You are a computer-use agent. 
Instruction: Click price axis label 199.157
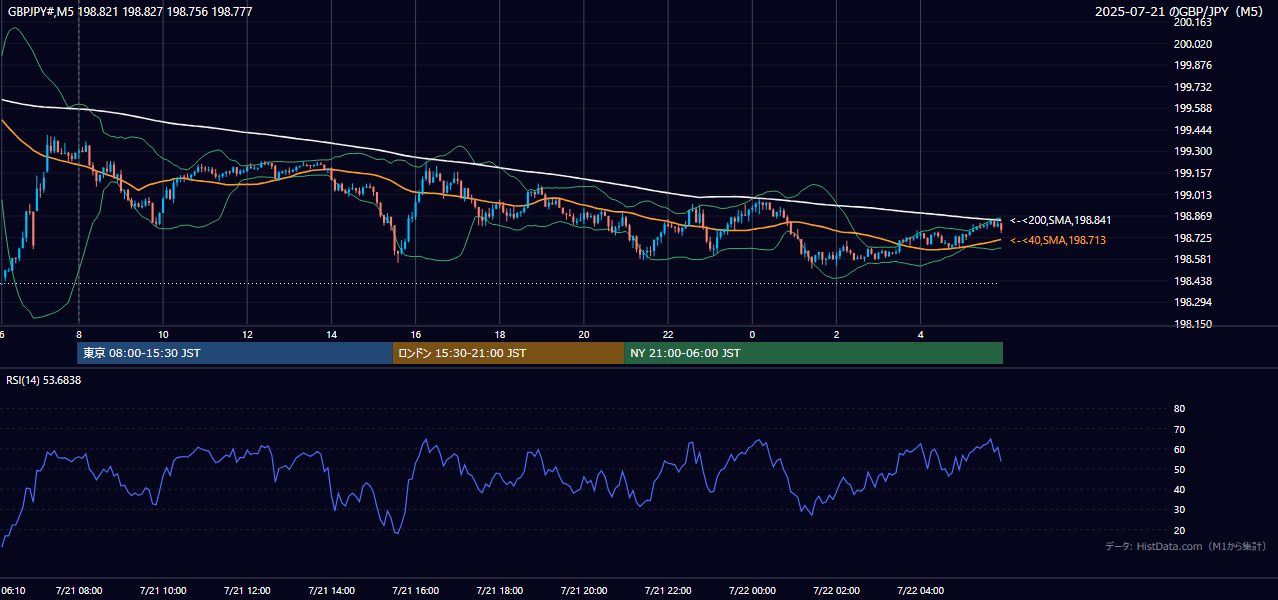pos(1192,173)
